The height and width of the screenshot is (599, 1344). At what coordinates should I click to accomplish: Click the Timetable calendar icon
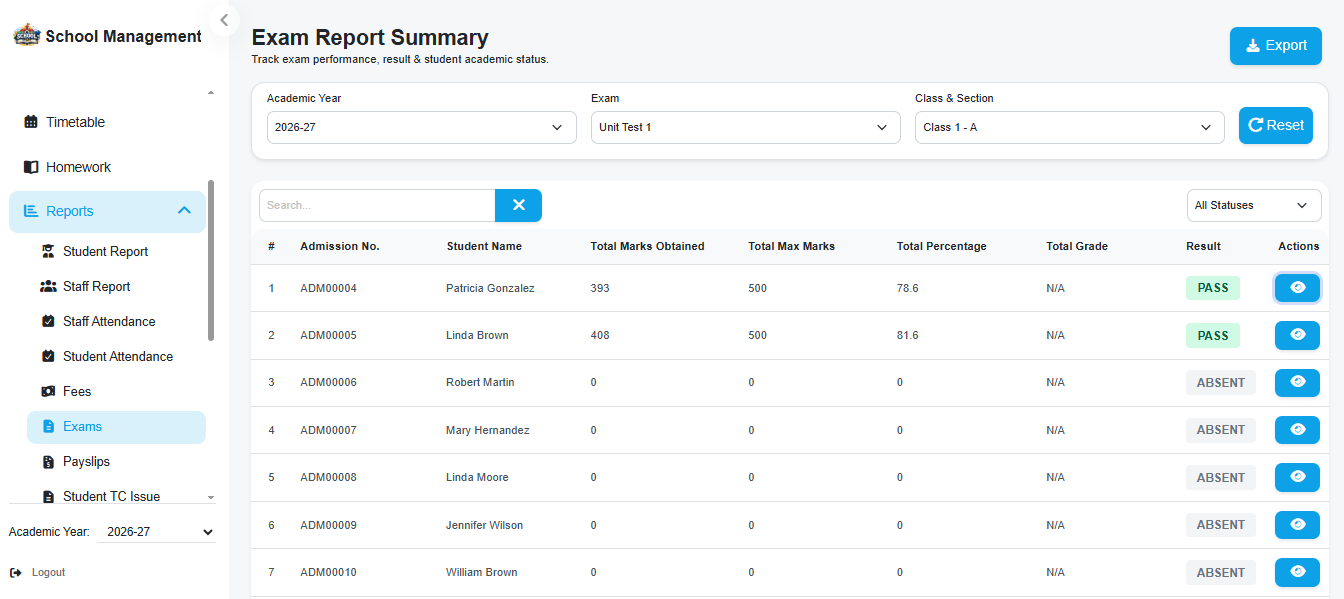[x=31, y=122]
